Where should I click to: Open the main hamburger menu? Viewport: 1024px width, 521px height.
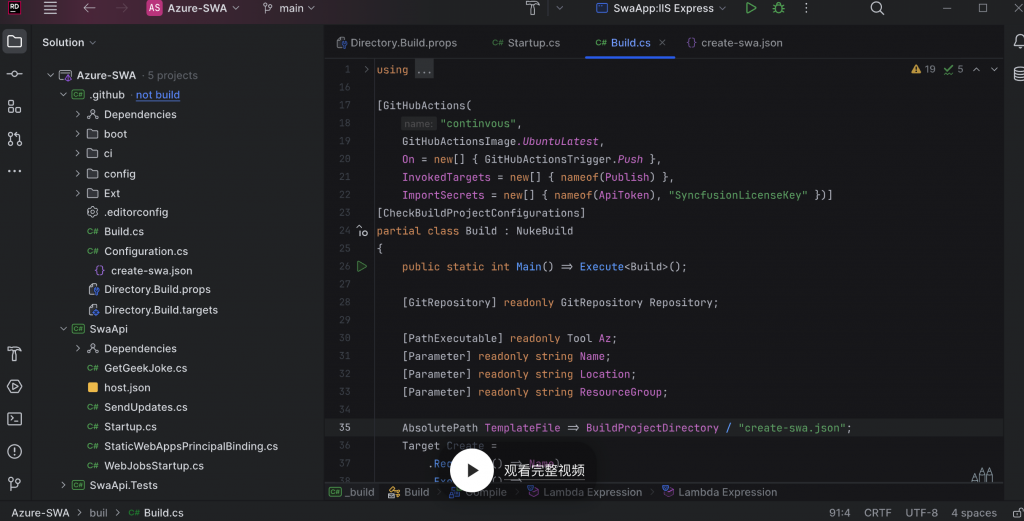[x=50, y=8]
